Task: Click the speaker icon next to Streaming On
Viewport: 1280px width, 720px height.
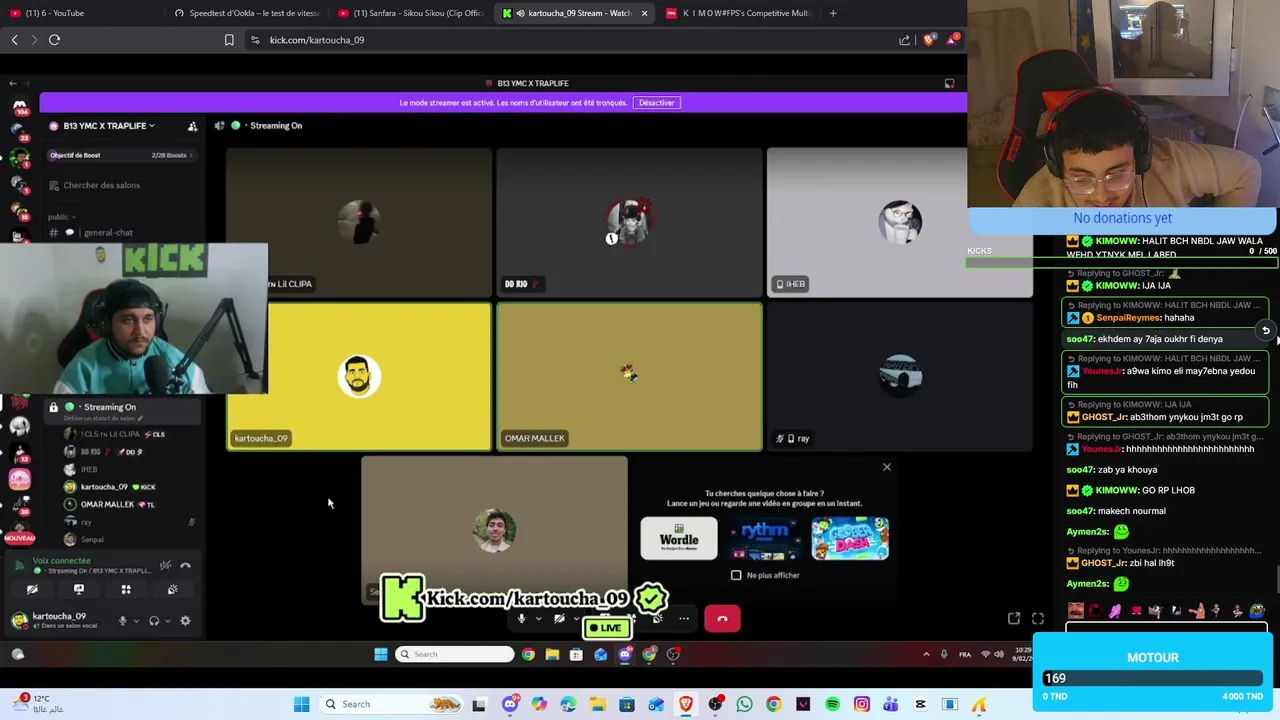Action: (x=219, y=125)
